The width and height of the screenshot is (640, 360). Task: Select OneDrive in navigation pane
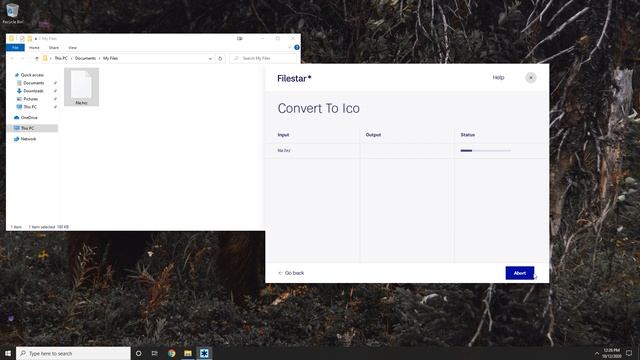(29, 118)
